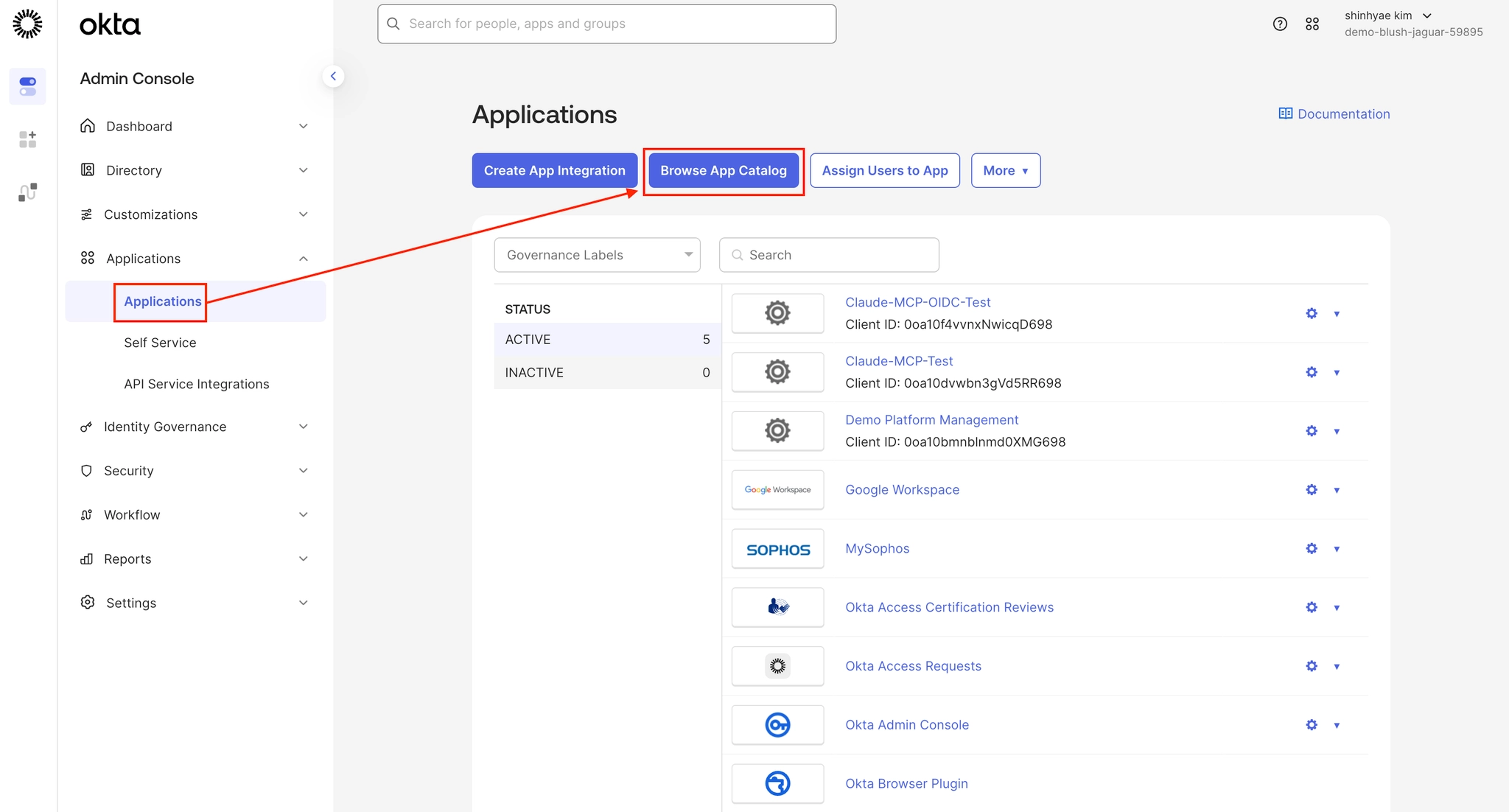Image resolution: width=1509 pixels, height=812 pixels.
Task: Click the Okta sunburst logo icon
Action: point(27,24)
